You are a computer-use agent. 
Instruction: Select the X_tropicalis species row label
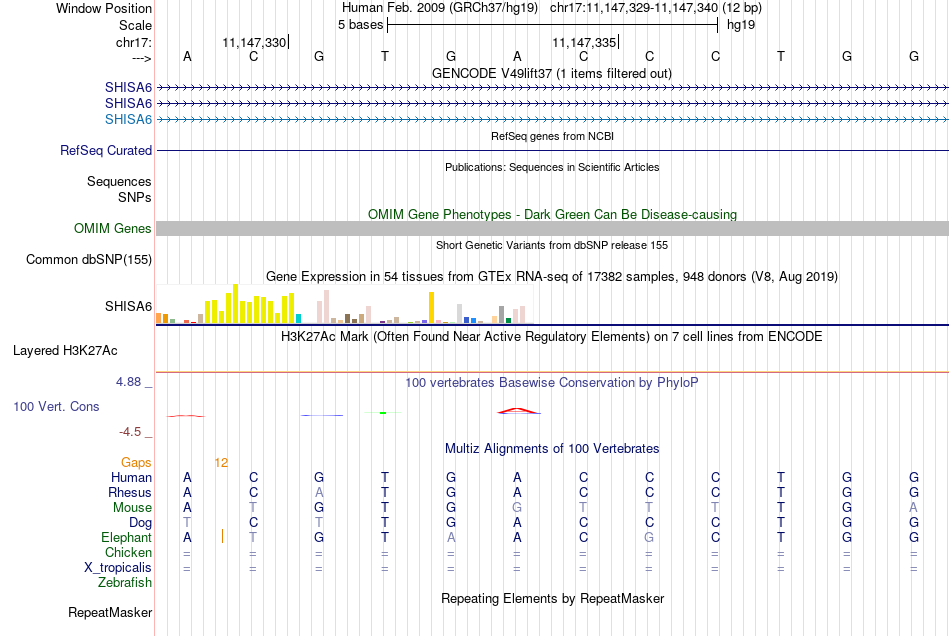118,568
